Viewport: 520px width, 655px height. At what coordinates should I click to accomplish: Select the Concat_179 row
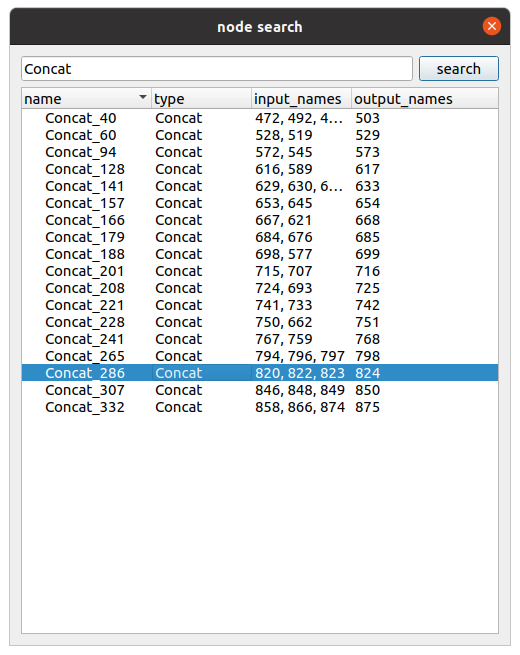260,237
